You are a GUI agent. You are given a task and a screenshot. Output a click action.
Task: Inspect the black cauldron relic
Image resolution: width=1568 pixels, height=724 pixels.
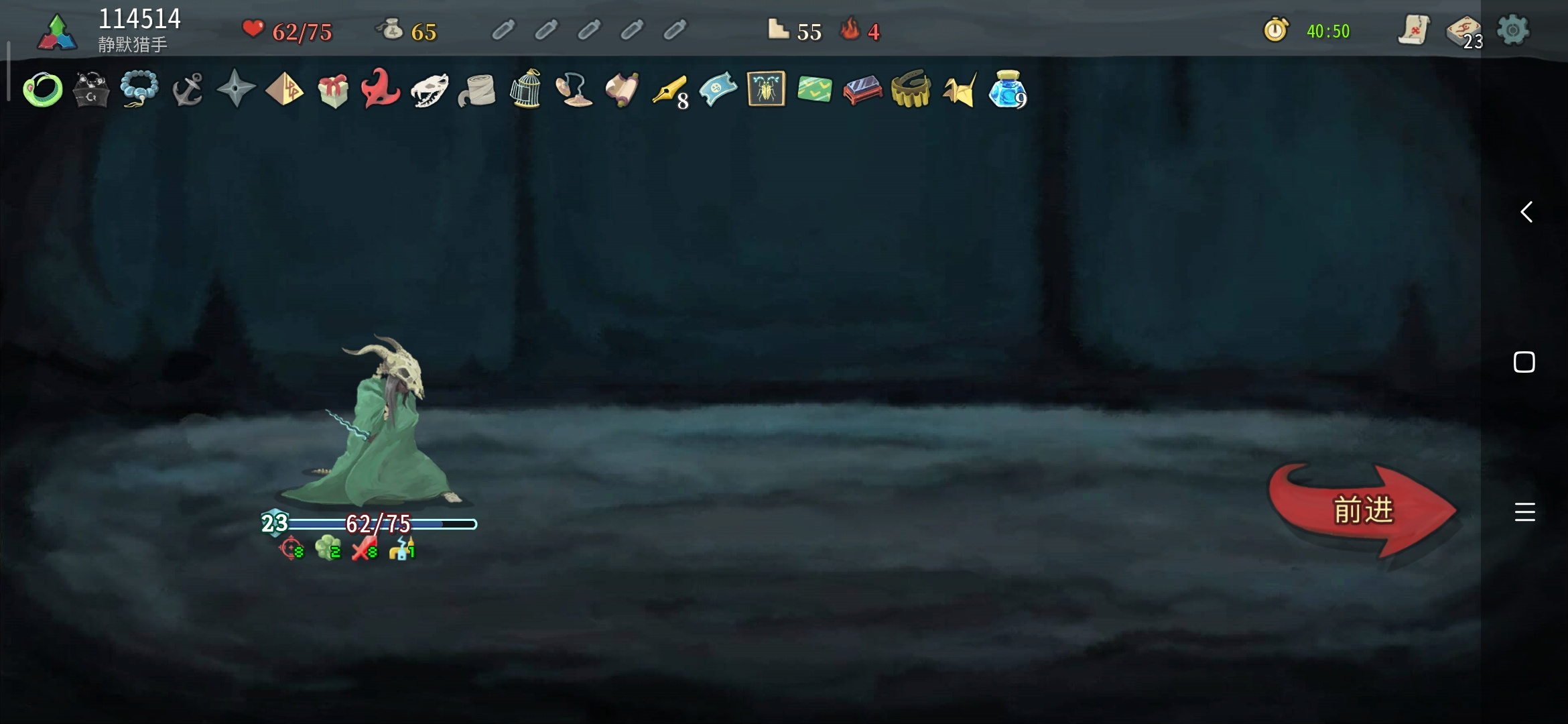pos(91,90)
